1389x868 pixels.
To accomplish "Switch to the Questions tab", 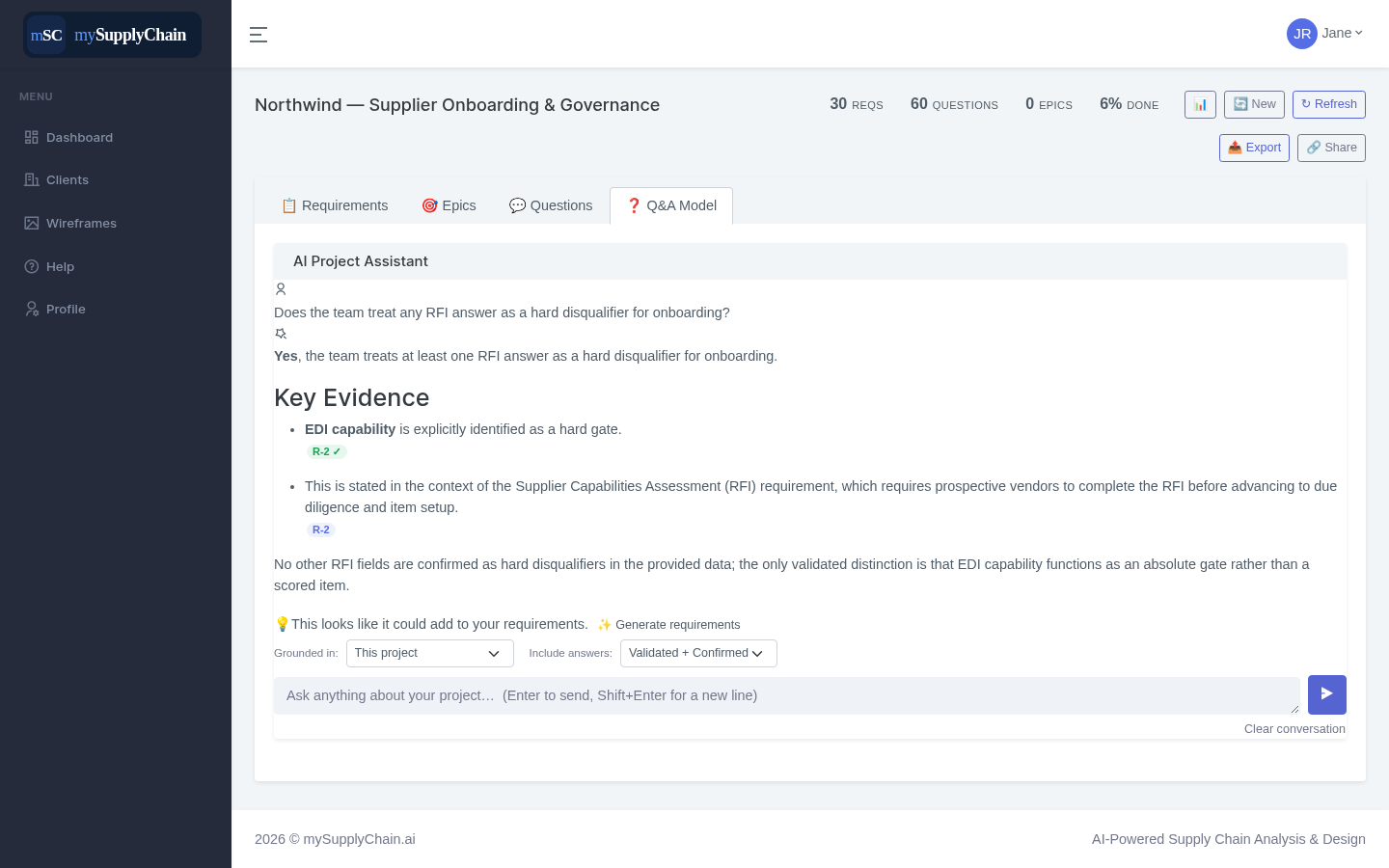I will [551, 205].
